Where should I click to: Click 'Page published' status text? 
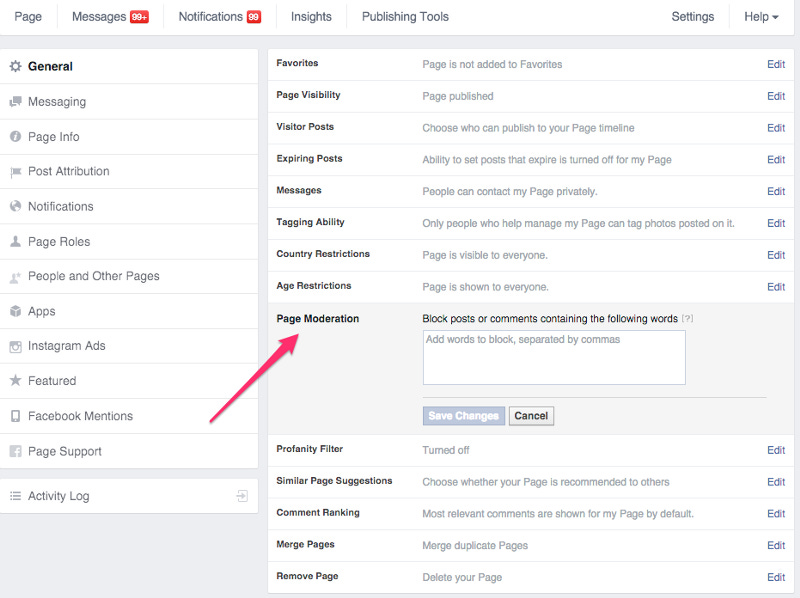pos(458,96)
